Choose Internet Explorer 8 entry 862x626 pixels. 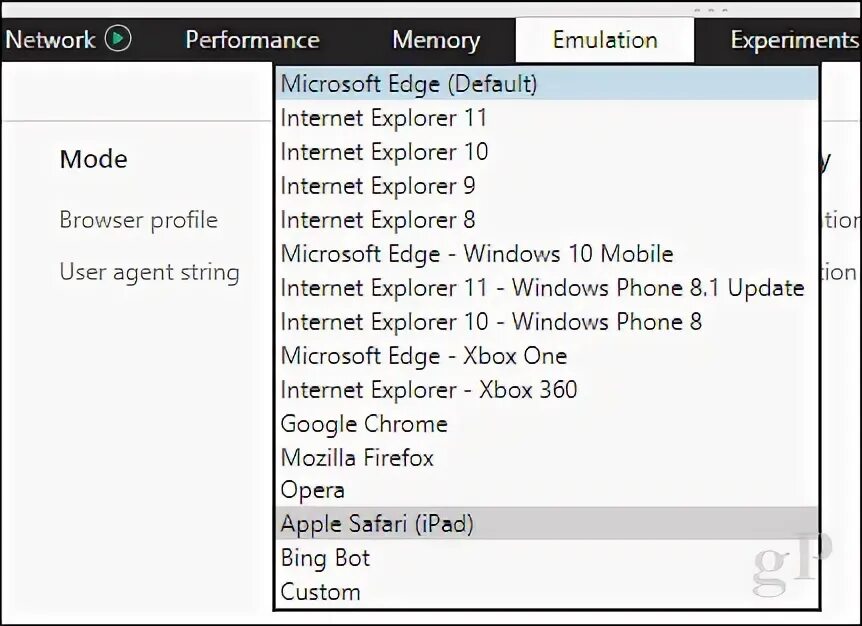pos(547,220)
